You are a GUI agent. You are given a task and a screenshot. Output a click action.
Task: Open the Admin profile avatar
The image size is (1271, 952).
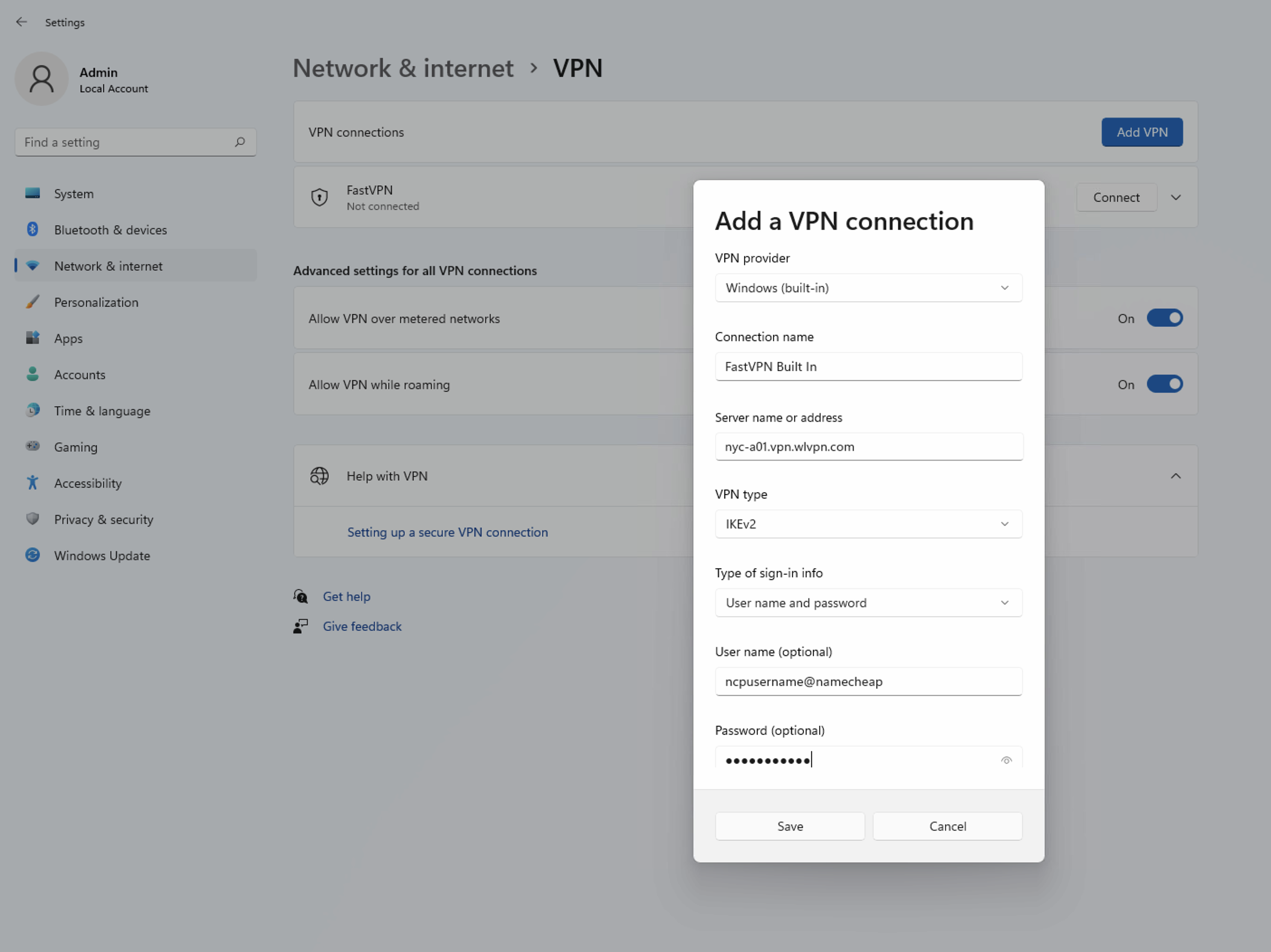coord(42,79)
